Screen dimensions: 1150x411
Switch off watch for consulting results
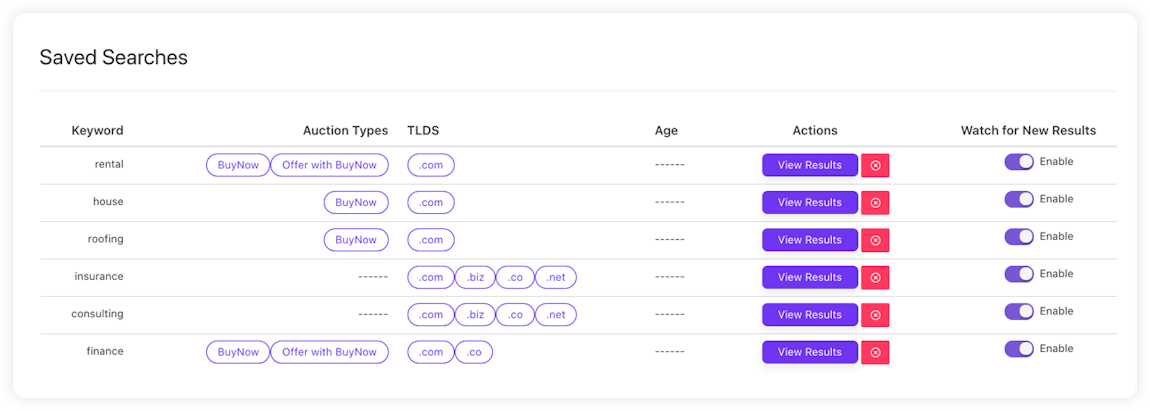(x=1019, y=311)
